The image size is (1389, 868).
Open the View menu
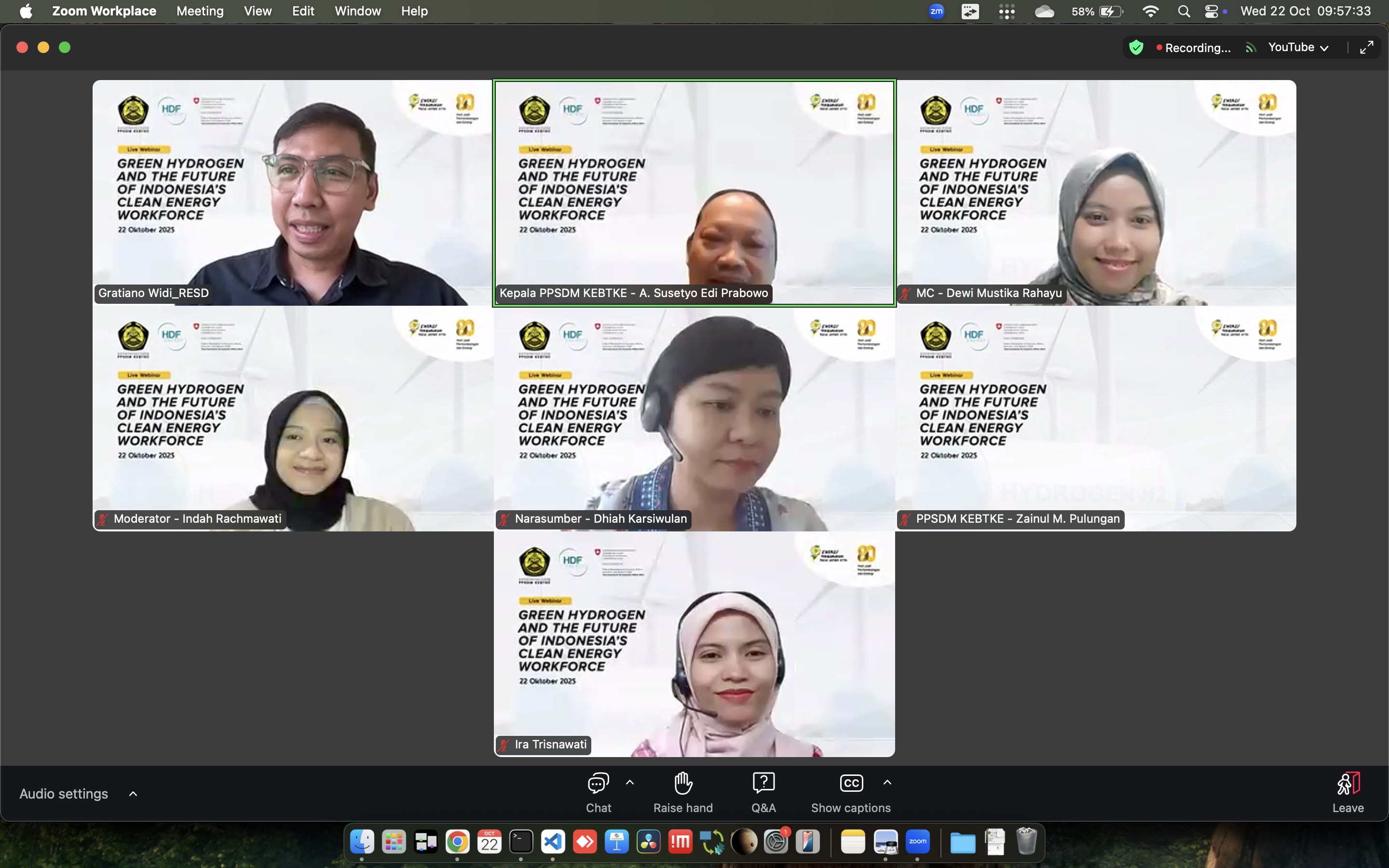258,12
